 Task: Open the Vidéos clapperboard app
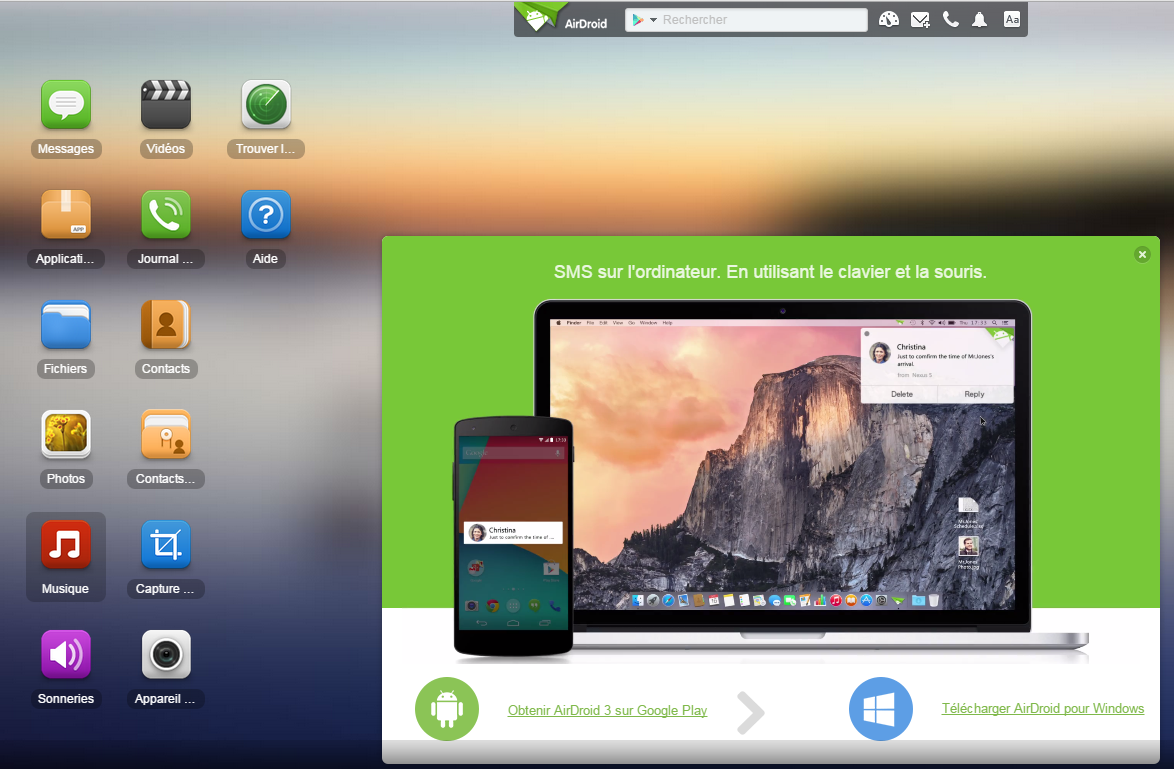(165, 105)
